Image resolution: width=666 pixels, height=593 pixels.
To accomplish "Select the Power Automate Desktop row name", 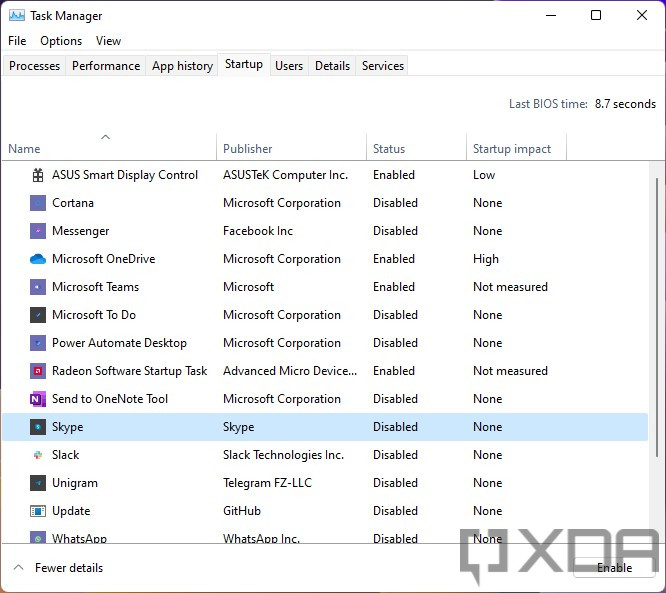I will 119,343.
